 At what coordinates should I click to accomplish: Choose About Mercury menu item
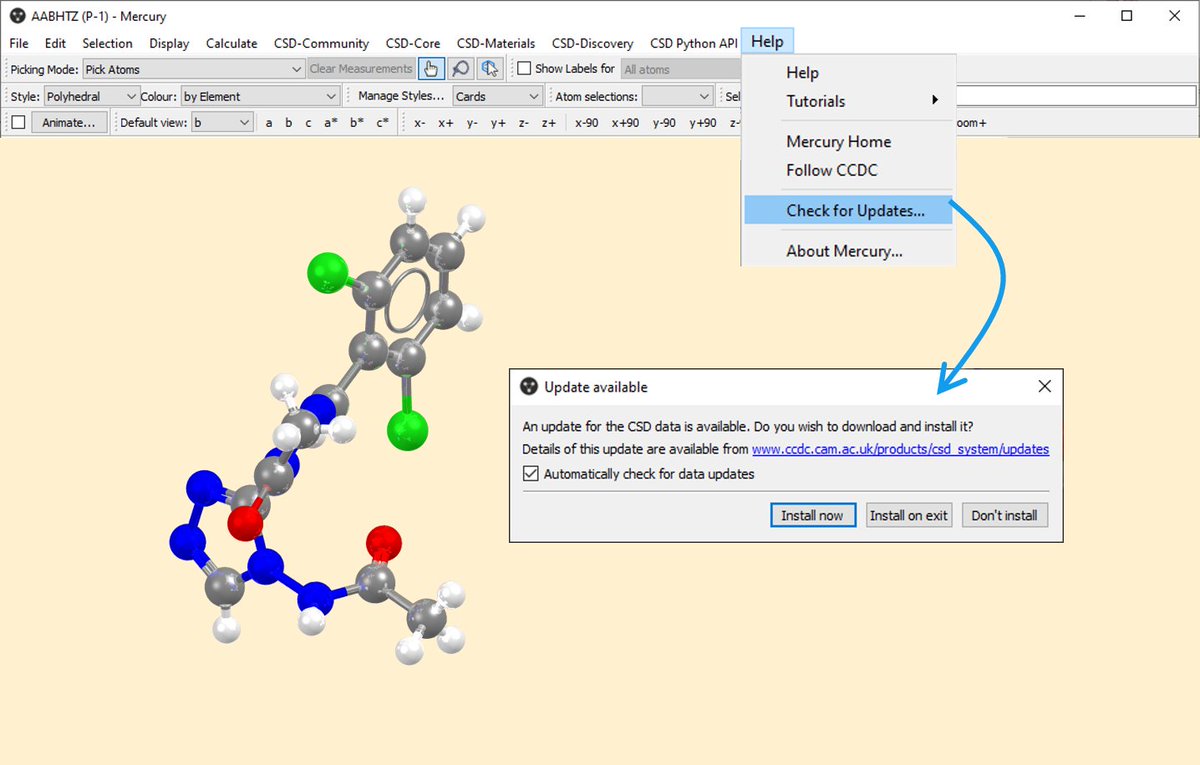(848, 251)
